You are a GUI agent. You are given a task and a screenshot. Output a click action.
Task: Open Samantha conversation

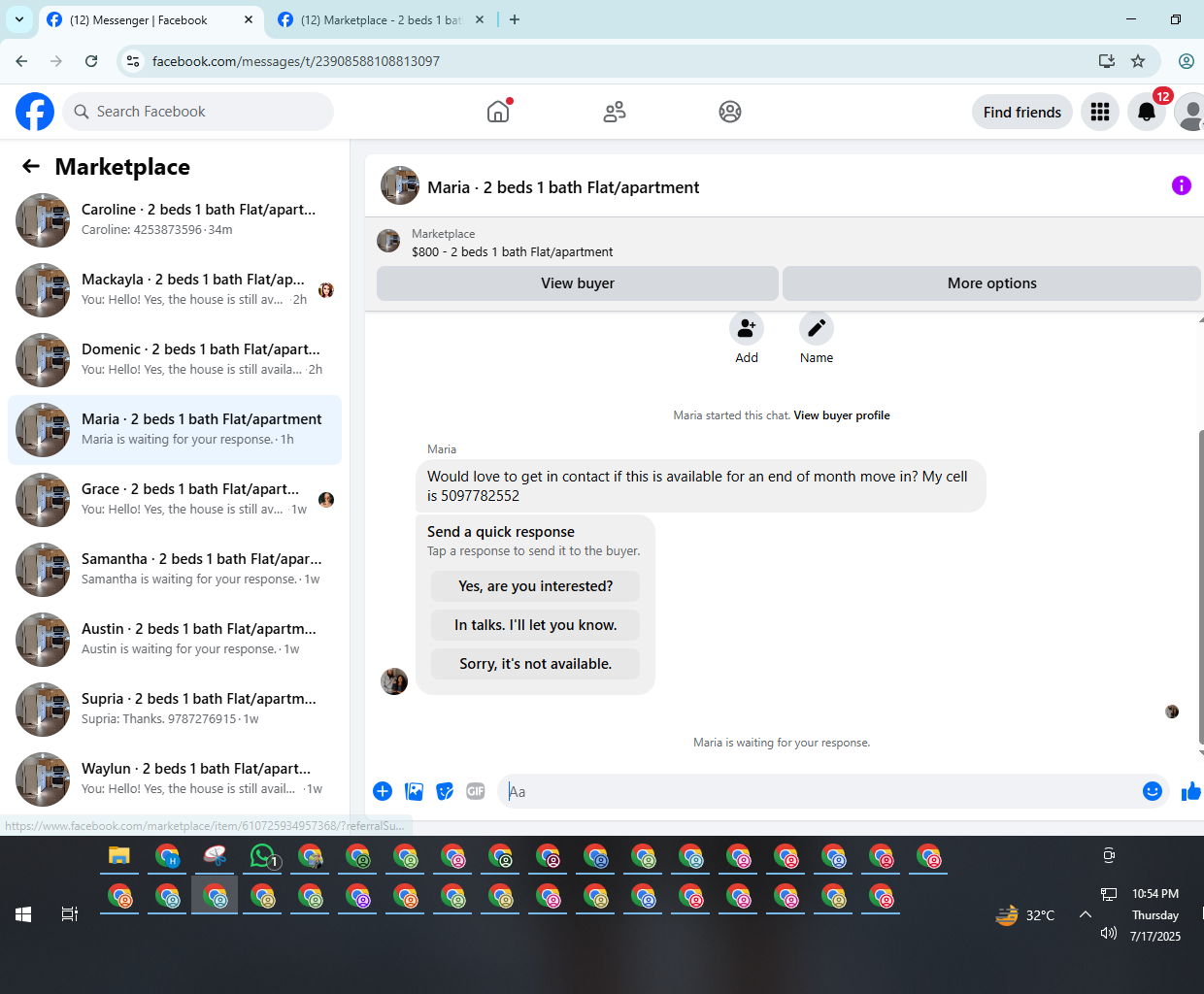click(x=175, y=570)
